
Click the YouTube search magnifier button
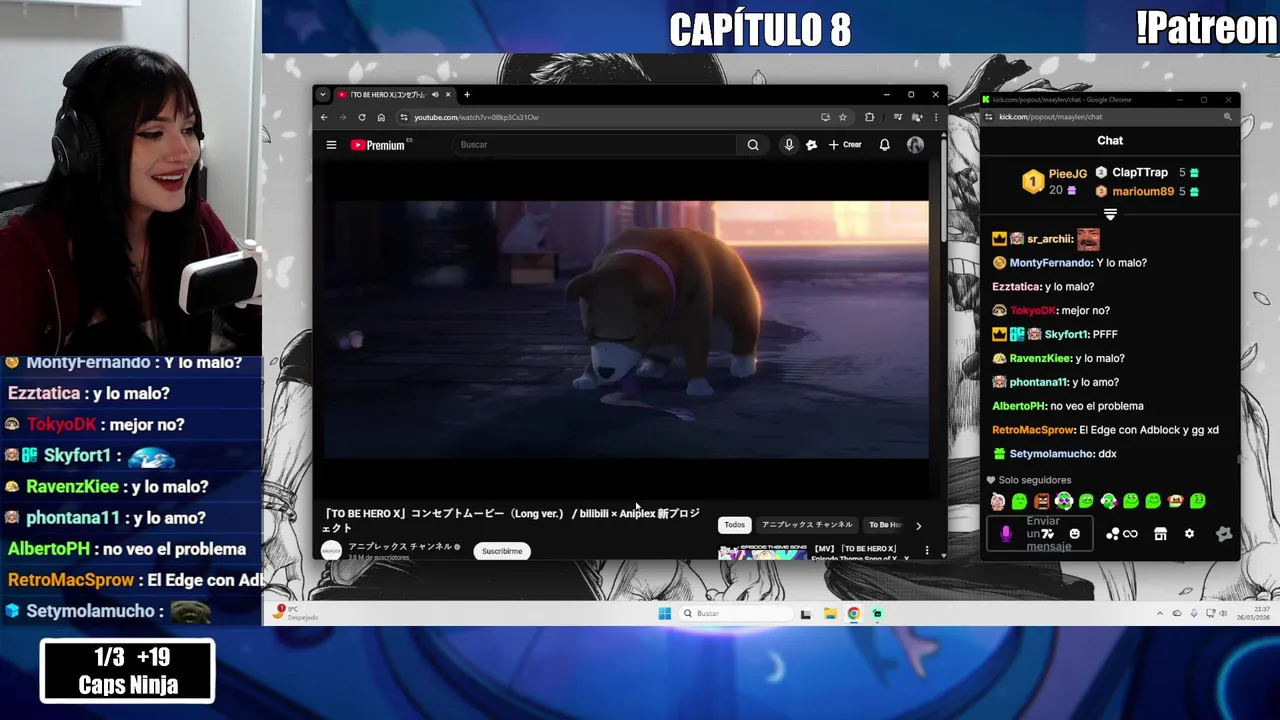point(753,145)
